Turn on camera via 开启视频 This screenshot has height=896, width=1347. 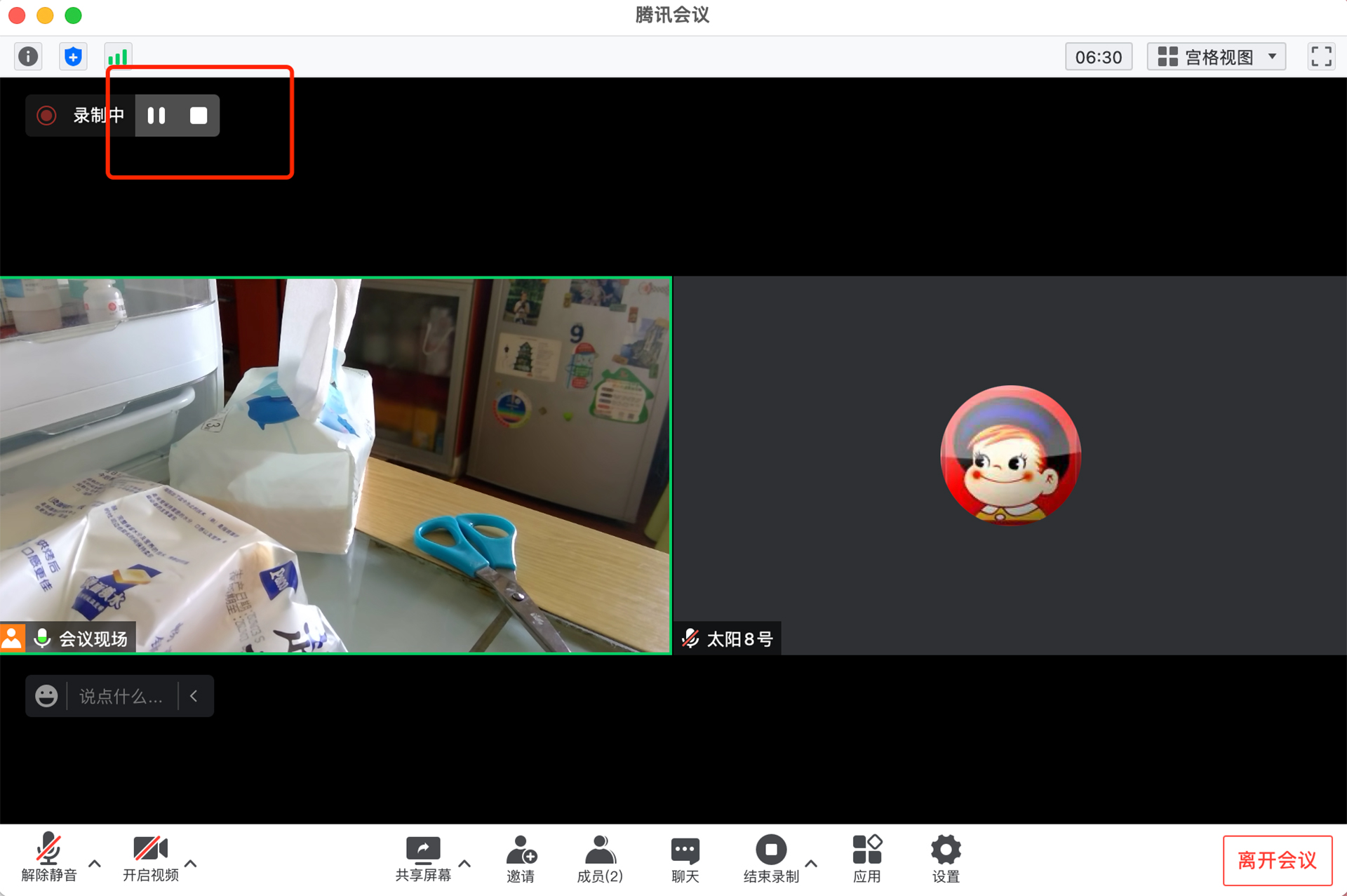[150, 857]
